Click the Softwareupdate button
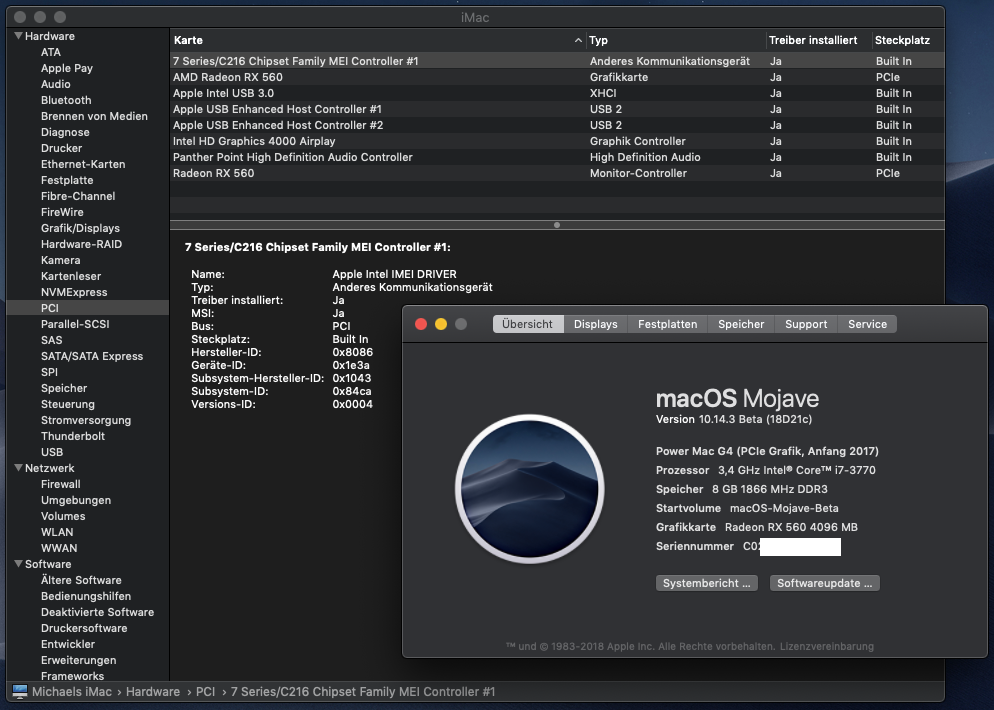This screenshot has height=710, width=994. point(824,583)
